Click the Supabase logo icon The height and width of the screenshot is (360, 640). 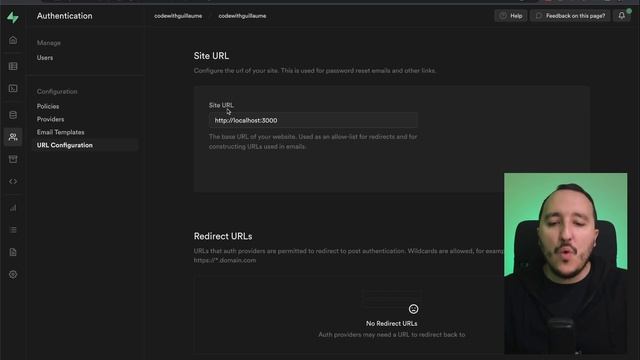click(13, 17)
